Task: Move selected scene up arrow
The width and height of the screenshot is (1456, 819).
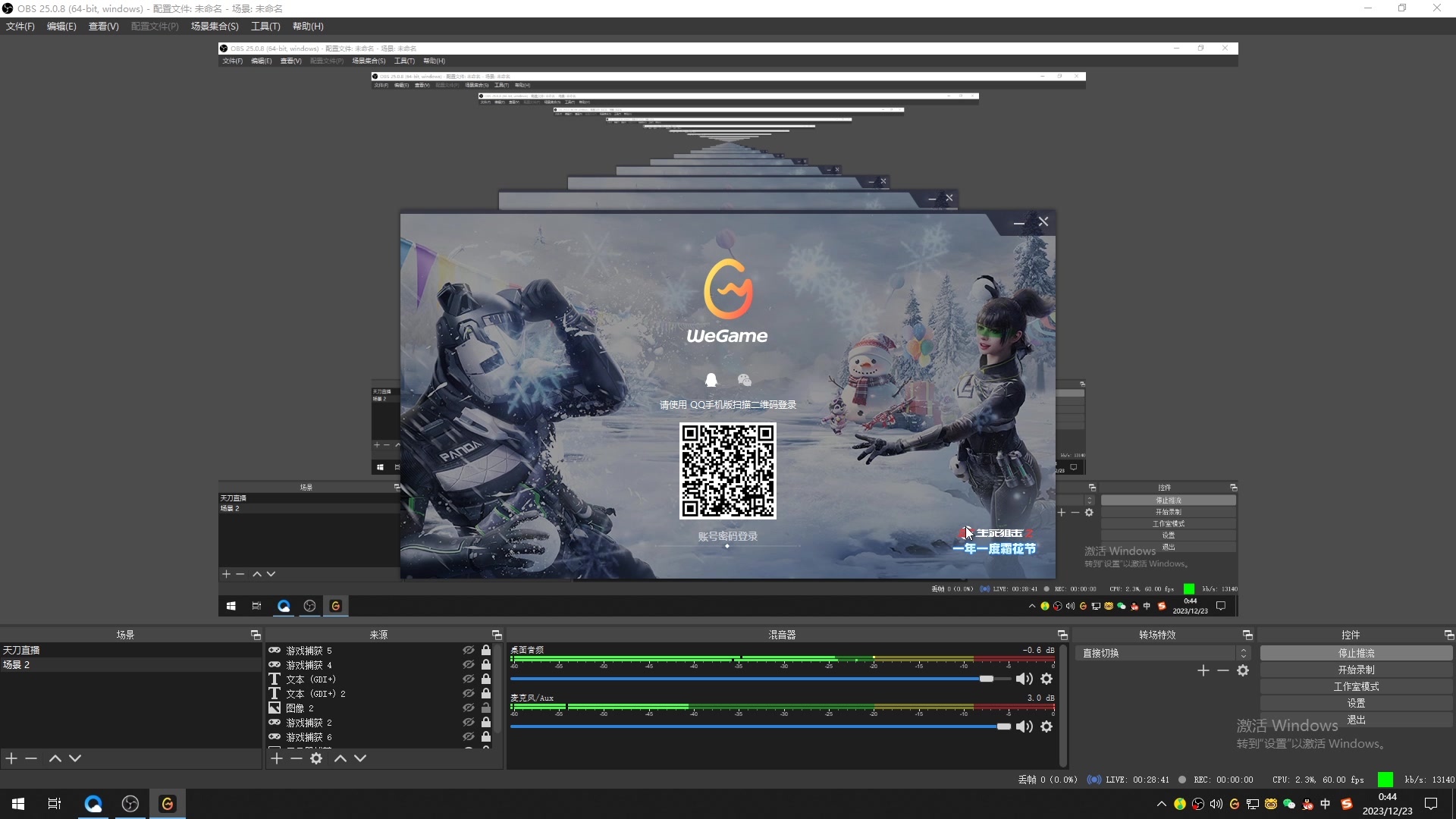Action: click(x=55, y=758)
